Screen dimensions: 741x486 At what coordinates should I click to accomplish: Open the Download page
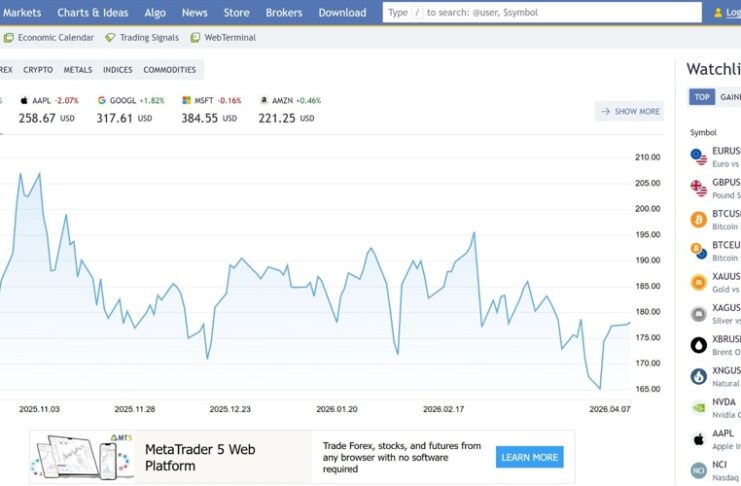click(342, 13)
